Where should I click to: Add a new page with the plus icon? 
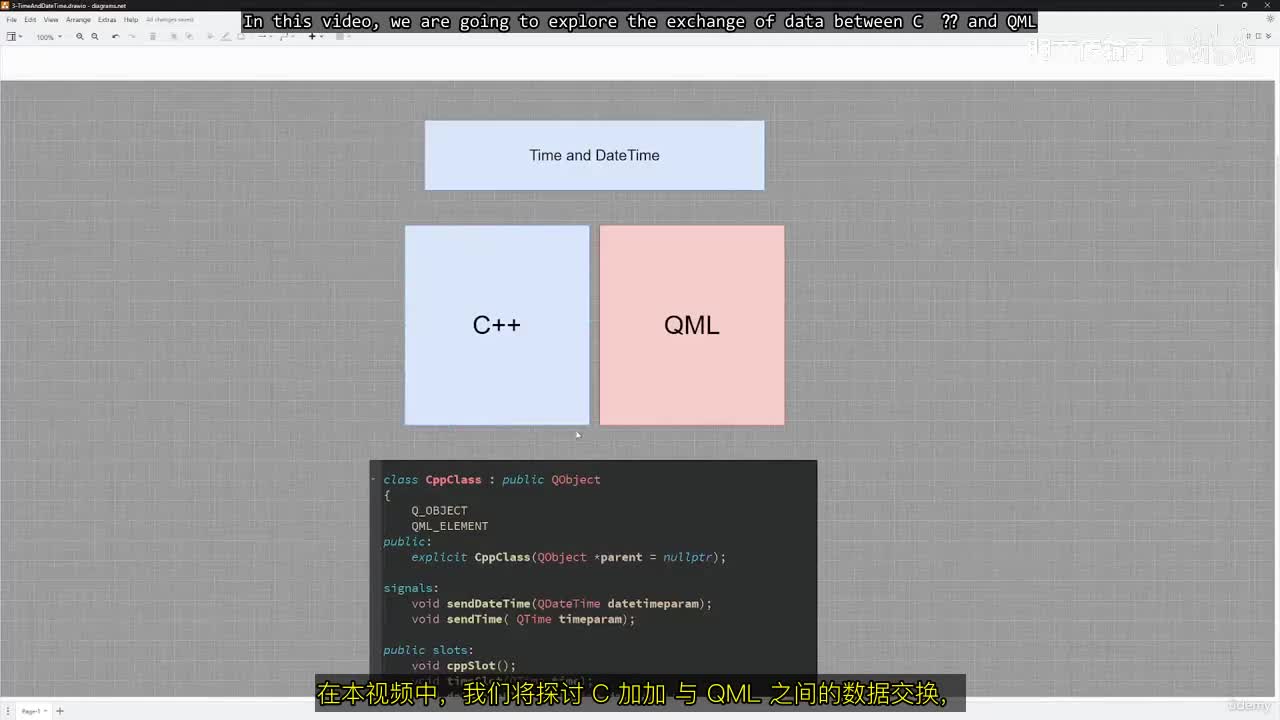click(60, 711)
